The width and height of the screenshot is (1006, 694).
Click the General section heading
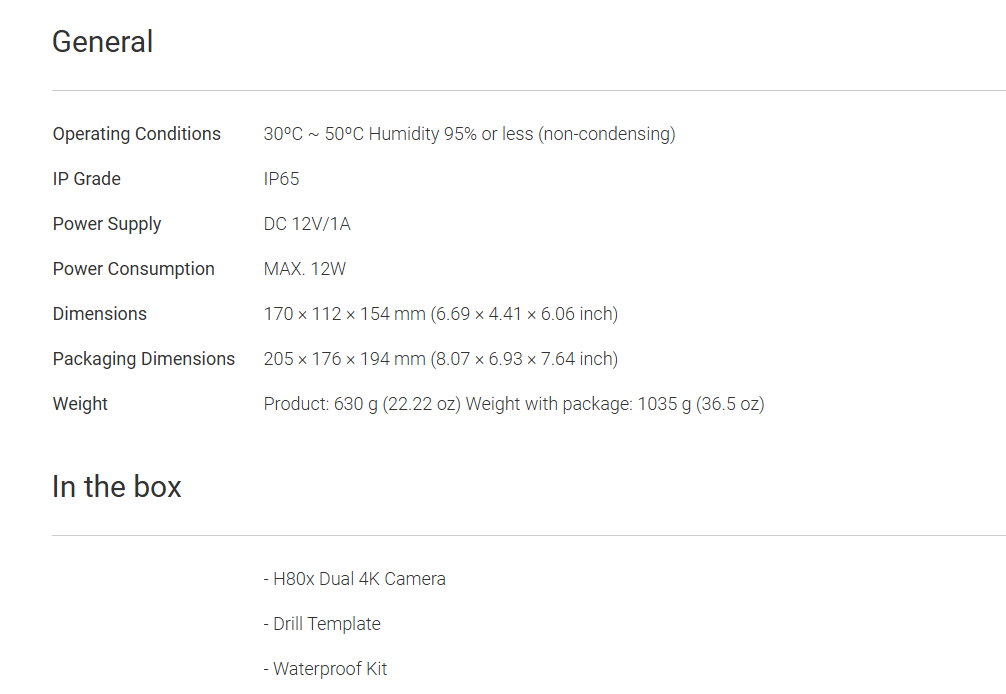102,42
